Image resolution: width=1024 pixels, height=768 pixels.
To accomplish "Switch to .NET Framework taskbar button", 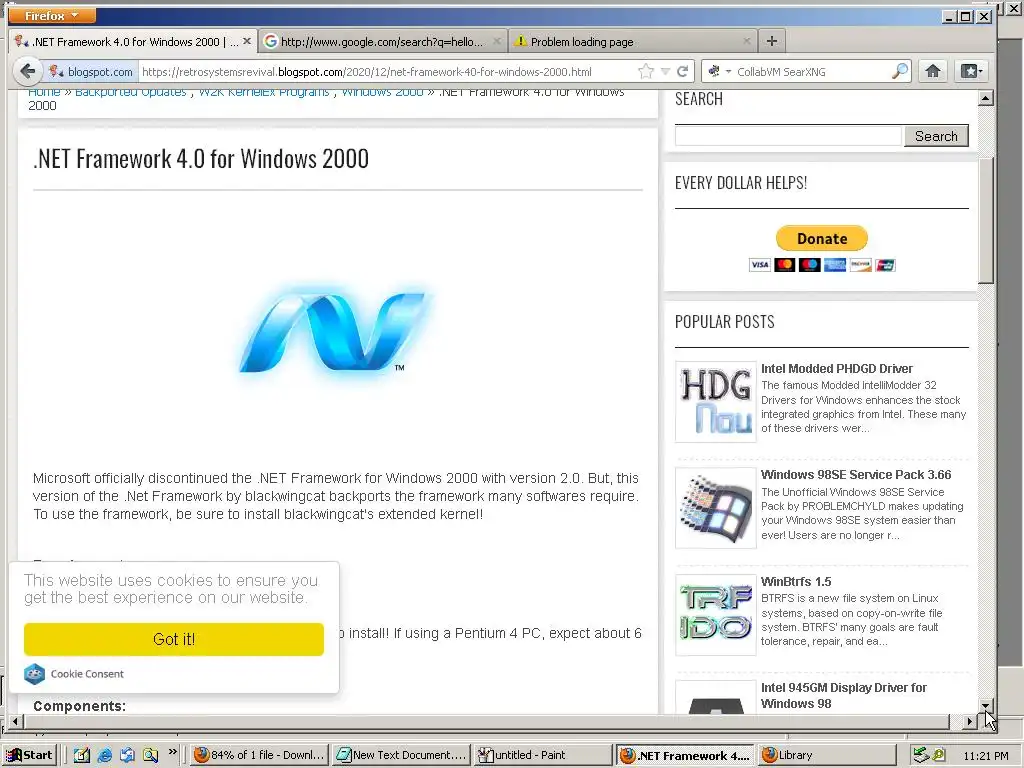I will pyautogui.click(x=685, y=755).
